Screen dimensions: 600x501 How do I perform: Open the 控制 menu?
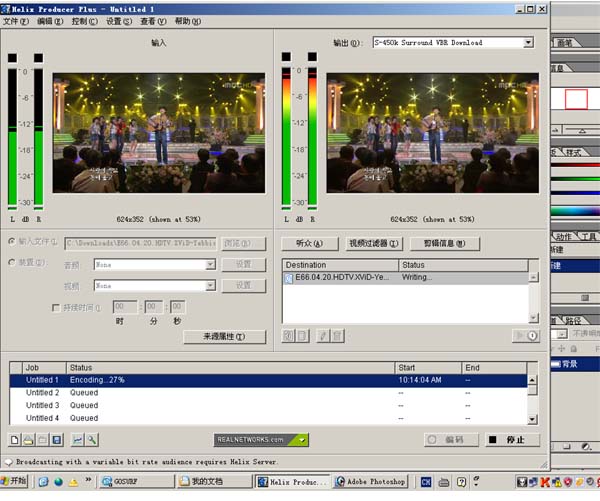tap(85, 21)
